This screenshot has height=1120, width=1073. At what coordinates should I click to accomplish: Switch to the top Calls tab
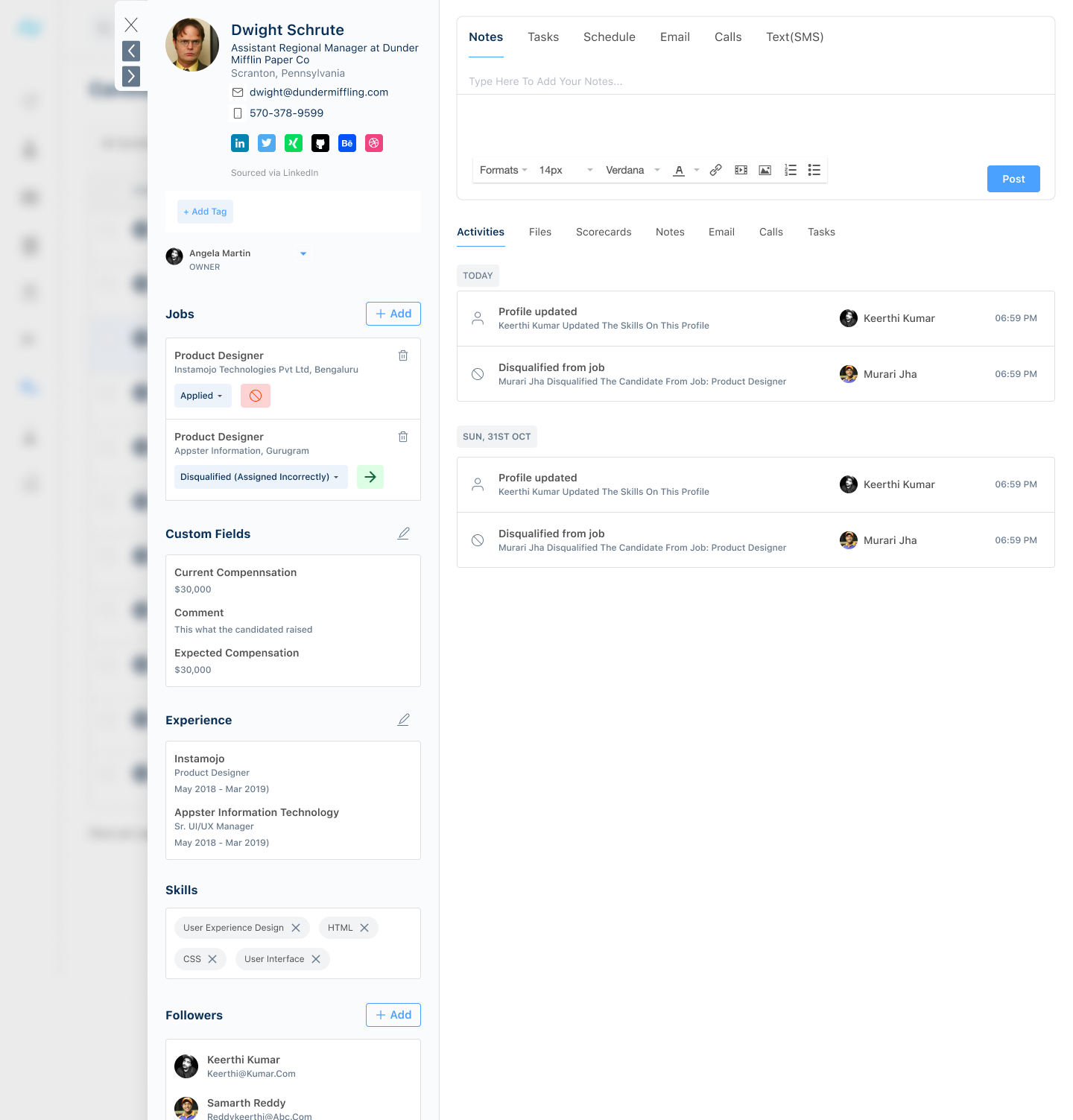[x=728, y=37]
